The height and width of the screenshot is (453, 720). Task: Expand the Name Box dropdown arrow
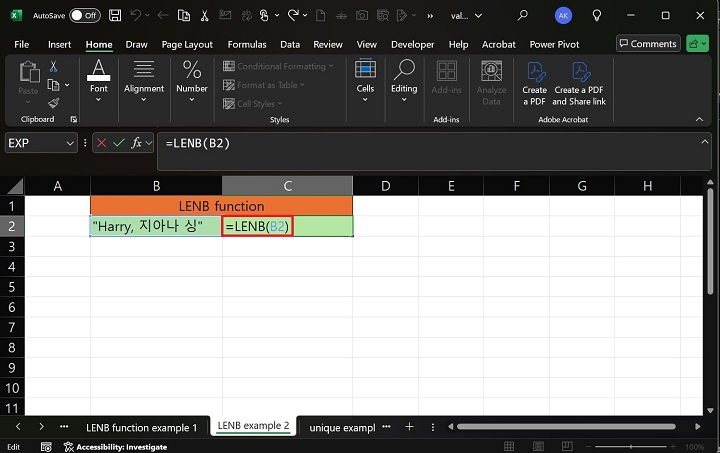pyautogui.click(x=70, y=143)
